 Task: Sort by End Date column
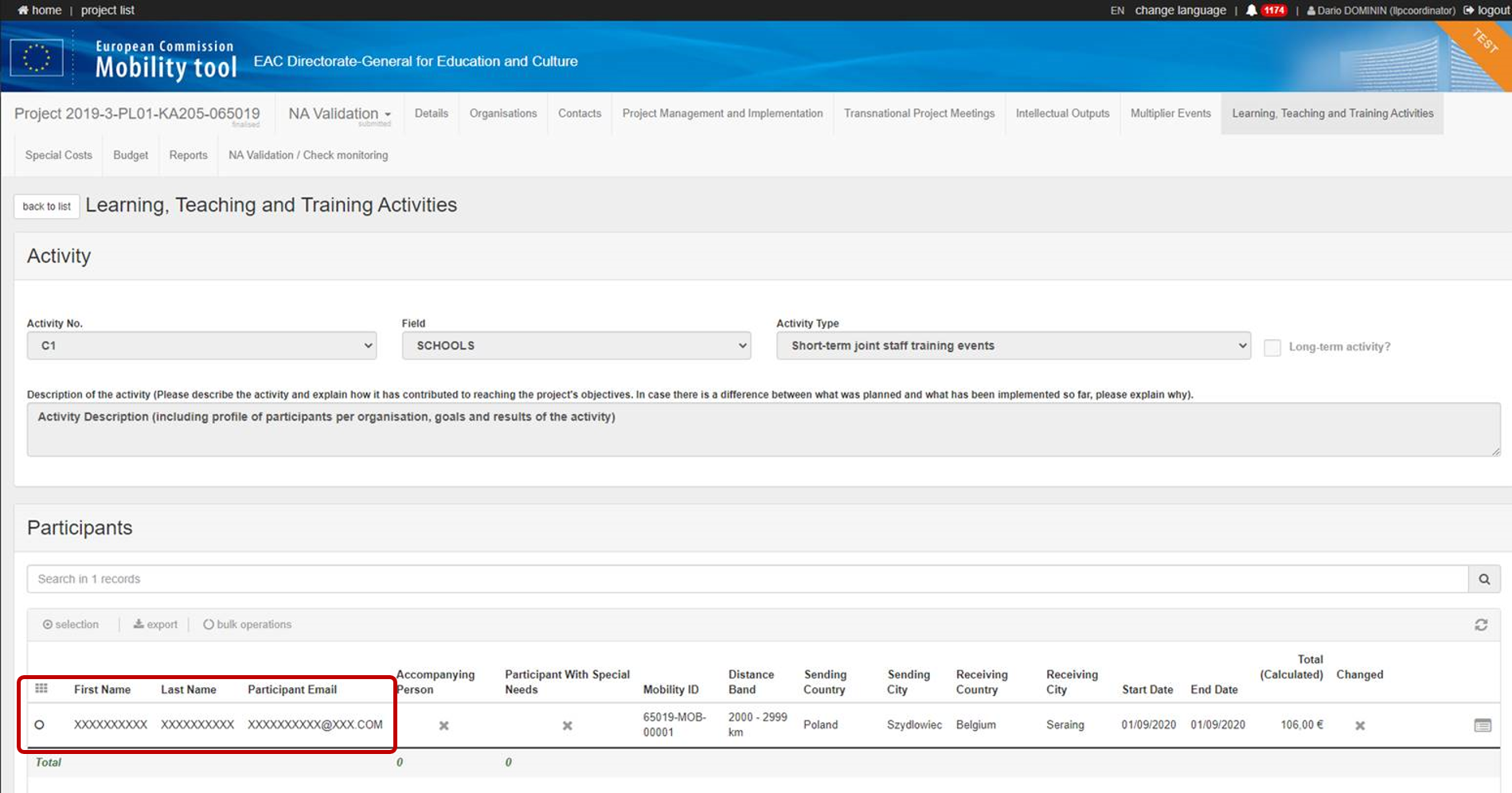tap(1214, 689)
